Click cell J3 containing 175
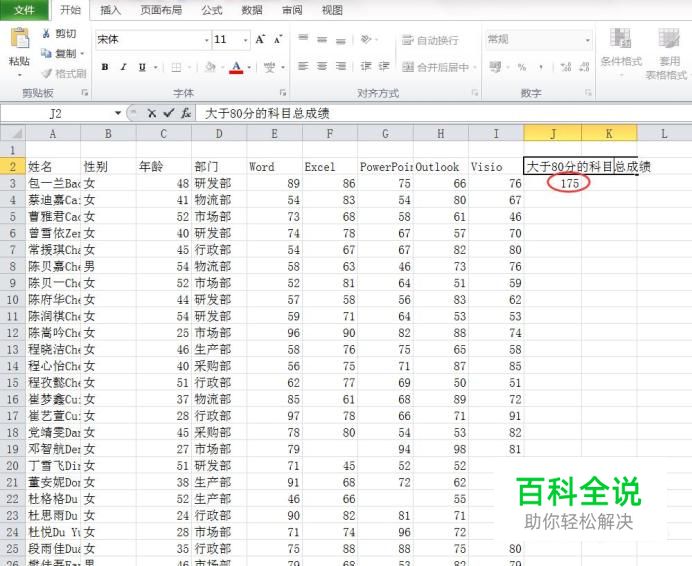 (553, 183)
